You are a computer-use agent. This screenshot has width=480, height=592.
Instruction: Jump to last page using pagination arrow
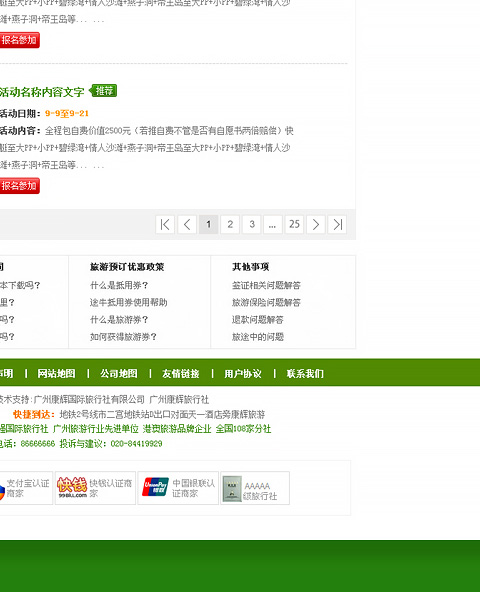(337, 225)
